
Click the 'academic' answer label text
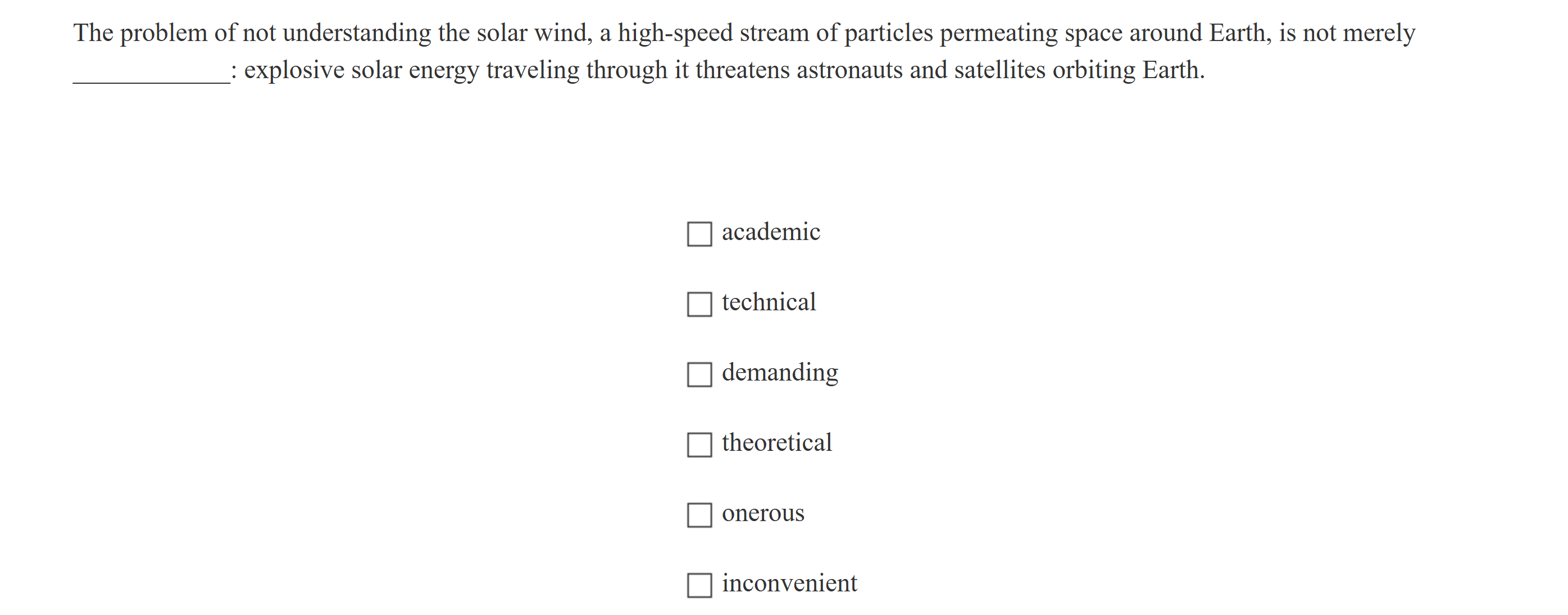pyautogui.click(x=771, y=232)
